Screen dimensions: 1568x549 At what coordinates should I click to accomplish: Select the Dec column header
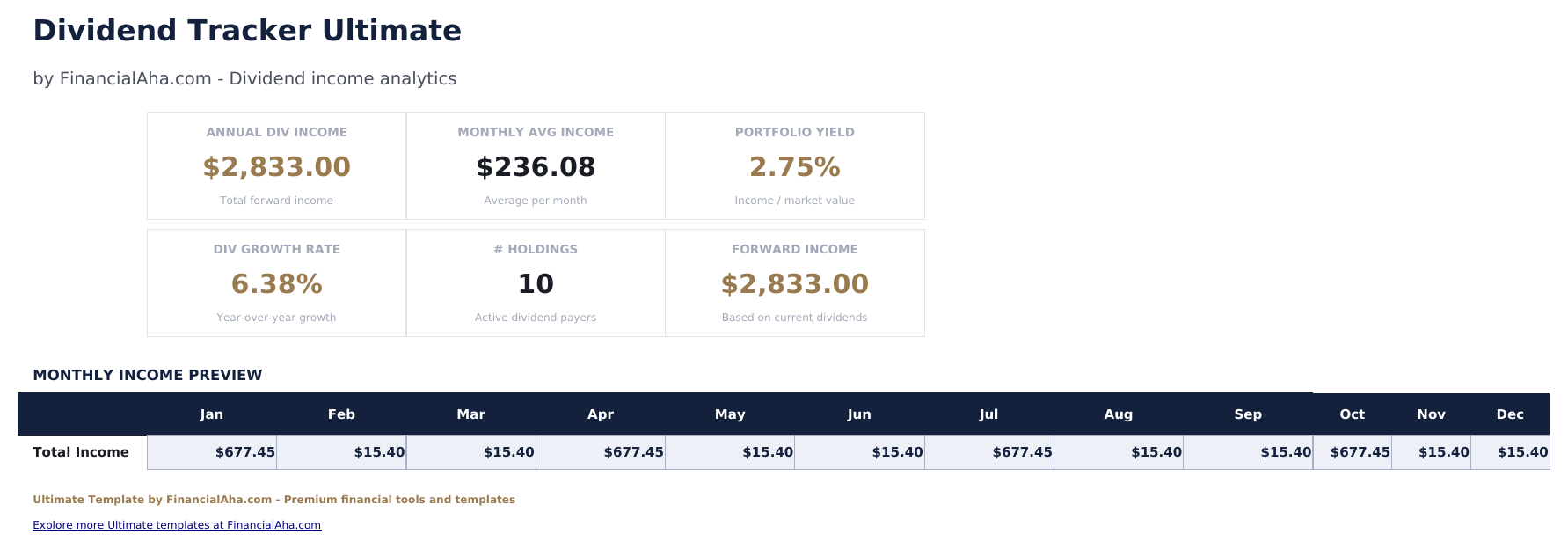[1510, 414]
